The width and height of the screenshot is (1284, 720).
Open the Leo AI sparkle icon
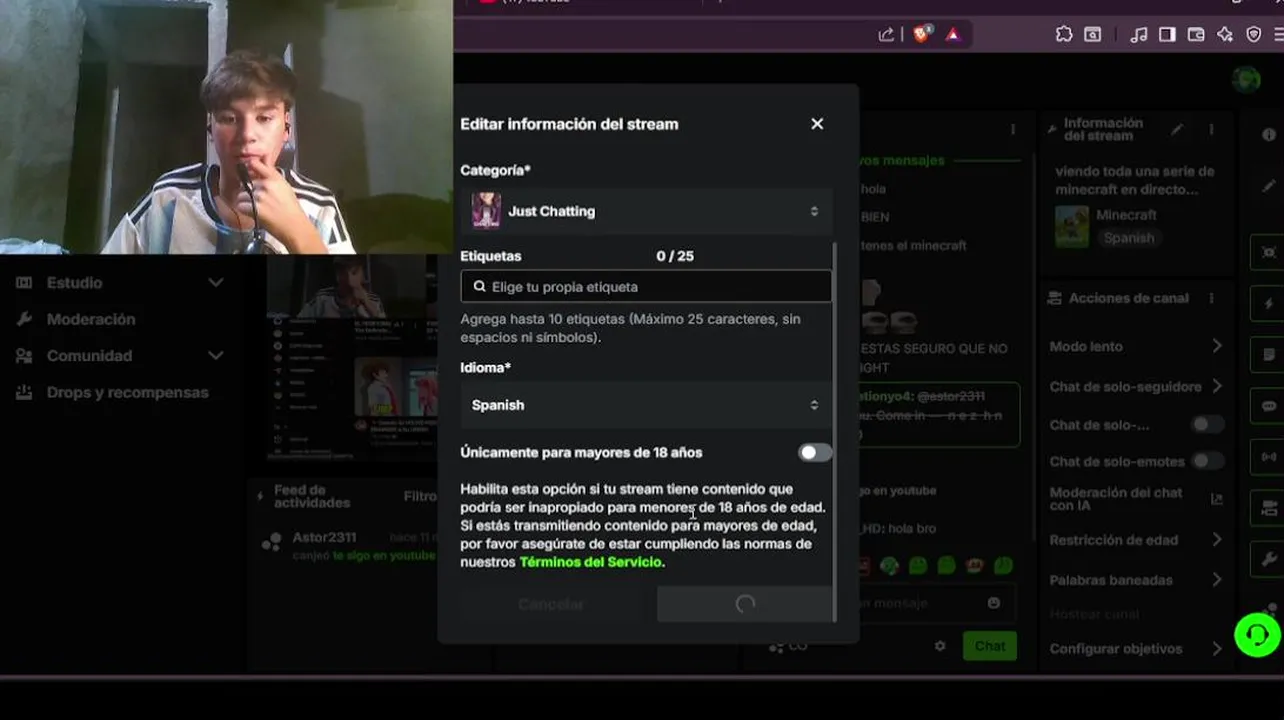1225,35
